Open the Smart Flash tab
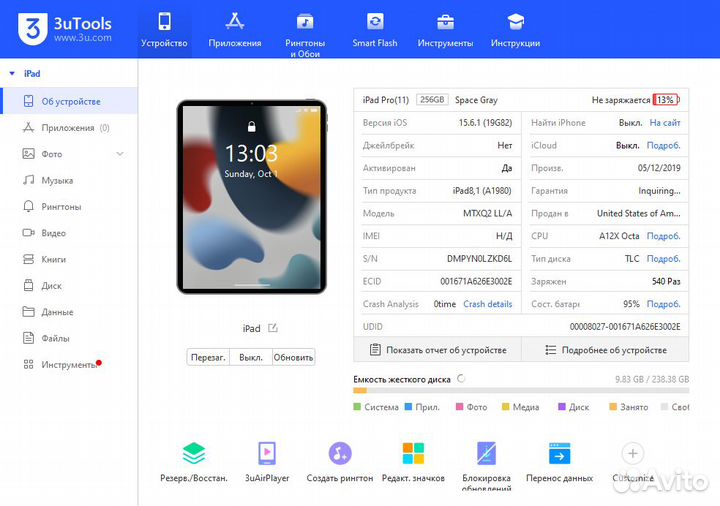This screenshot has width=720, height=506. point(375,29)
